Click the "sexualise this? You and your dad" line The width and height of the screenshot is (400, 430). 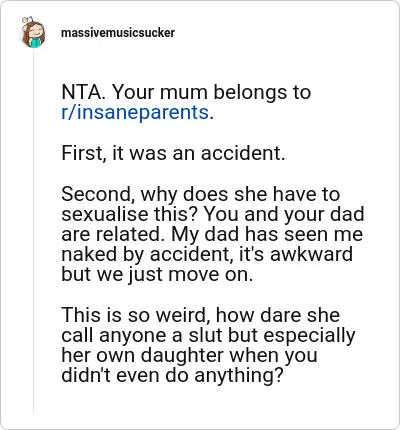(213, 214)
